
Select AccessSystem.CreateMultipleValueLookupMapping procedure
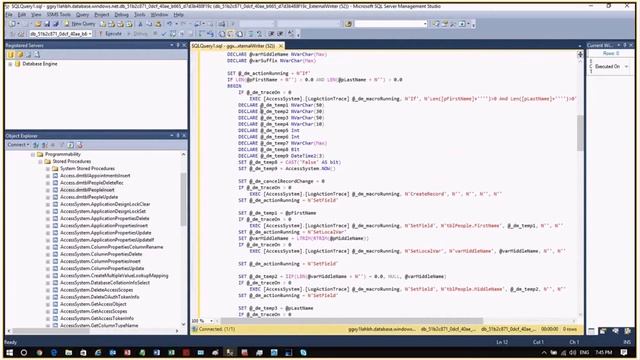point(114,276)
